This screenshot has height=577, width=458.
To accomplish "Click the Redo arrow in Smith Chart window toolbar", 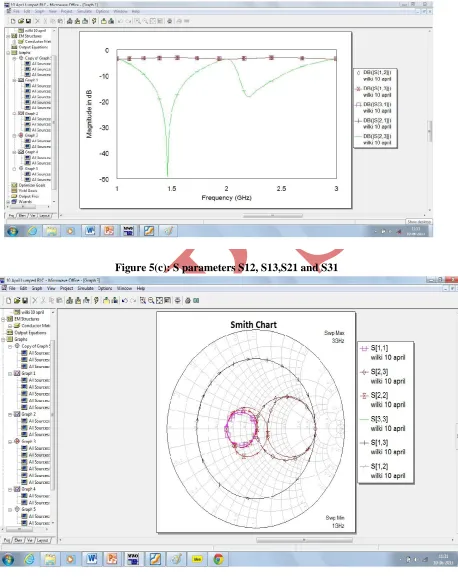I will (x=133, y=301).
